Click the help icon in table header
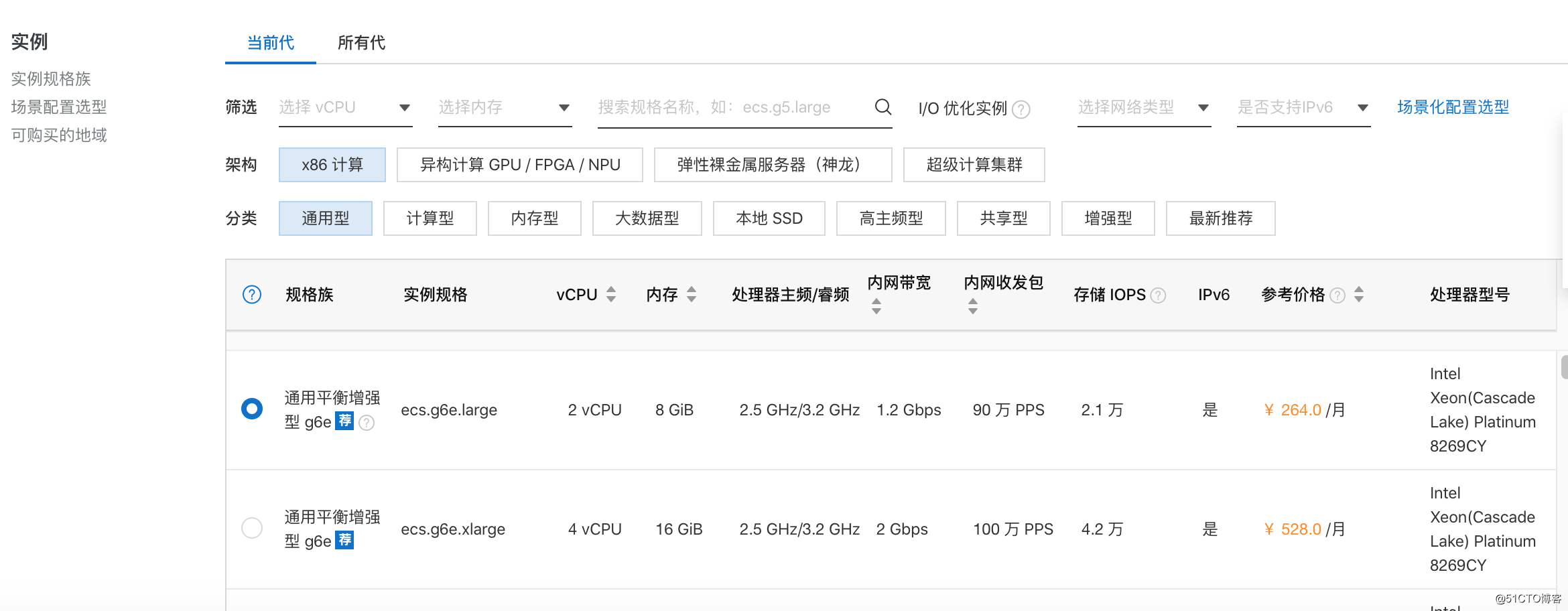Screen dimensions: 1568x611 tap(252, 295)
